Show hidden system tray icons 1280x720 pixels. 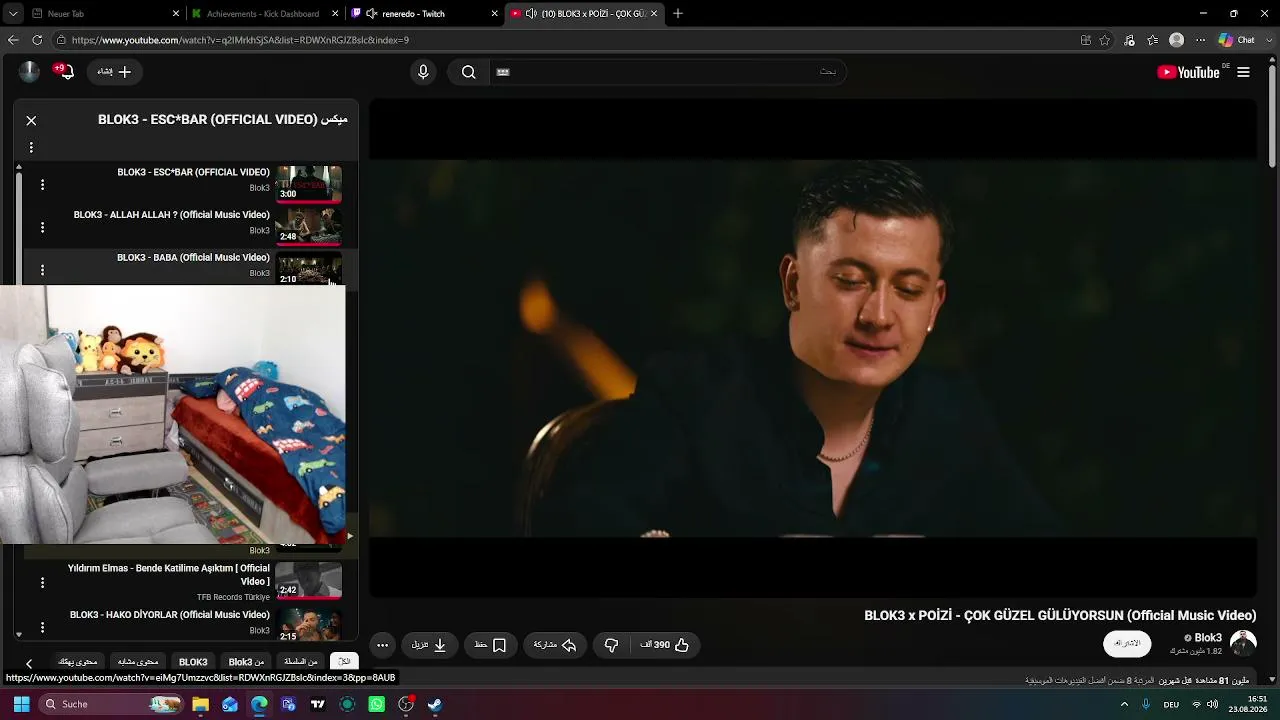tap(1124, 704)
